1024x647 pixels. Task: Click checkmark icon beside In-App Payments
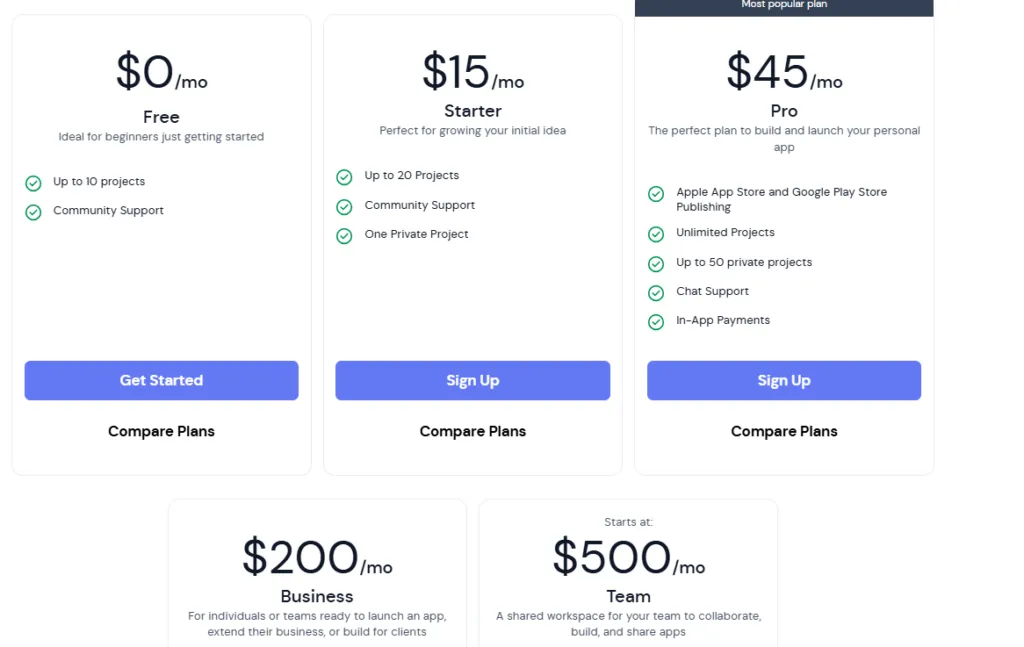pos(656,322)
